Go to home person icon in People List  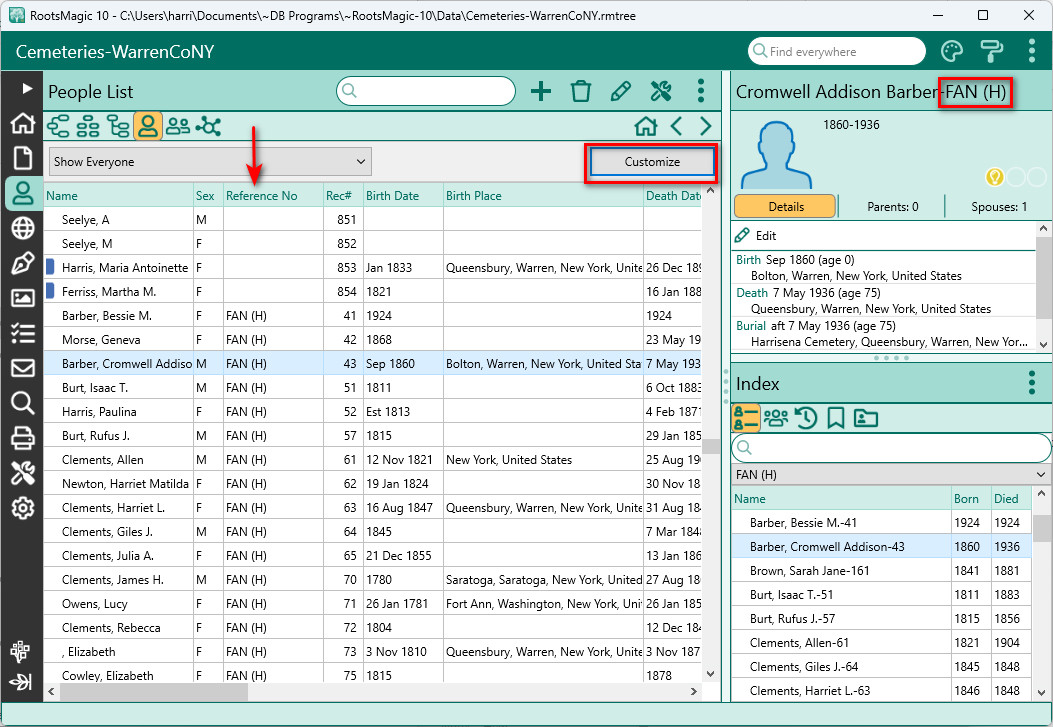[645, 126]
